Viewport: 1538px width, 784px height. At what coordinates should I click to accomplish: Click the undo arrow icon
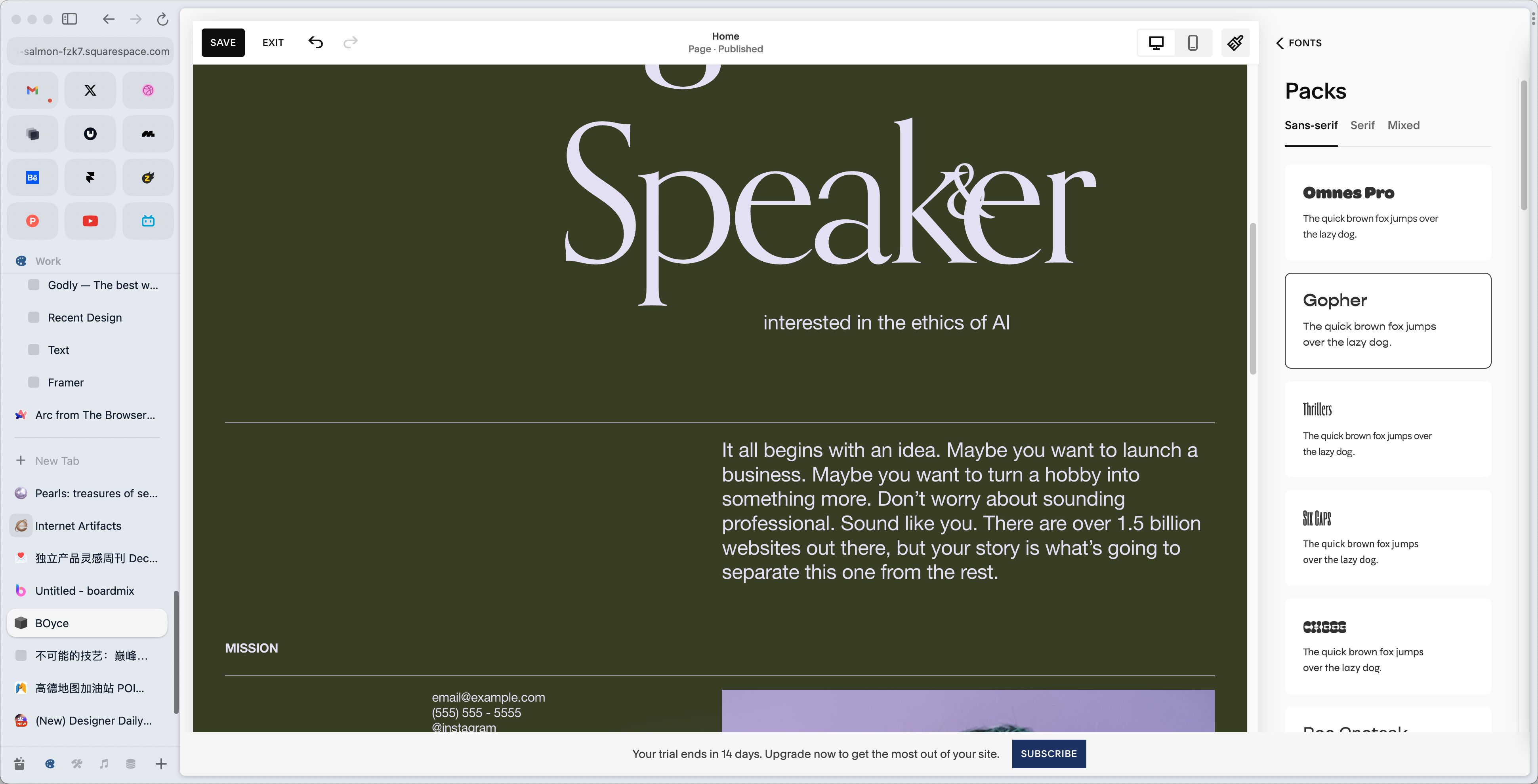pos(315,42)
